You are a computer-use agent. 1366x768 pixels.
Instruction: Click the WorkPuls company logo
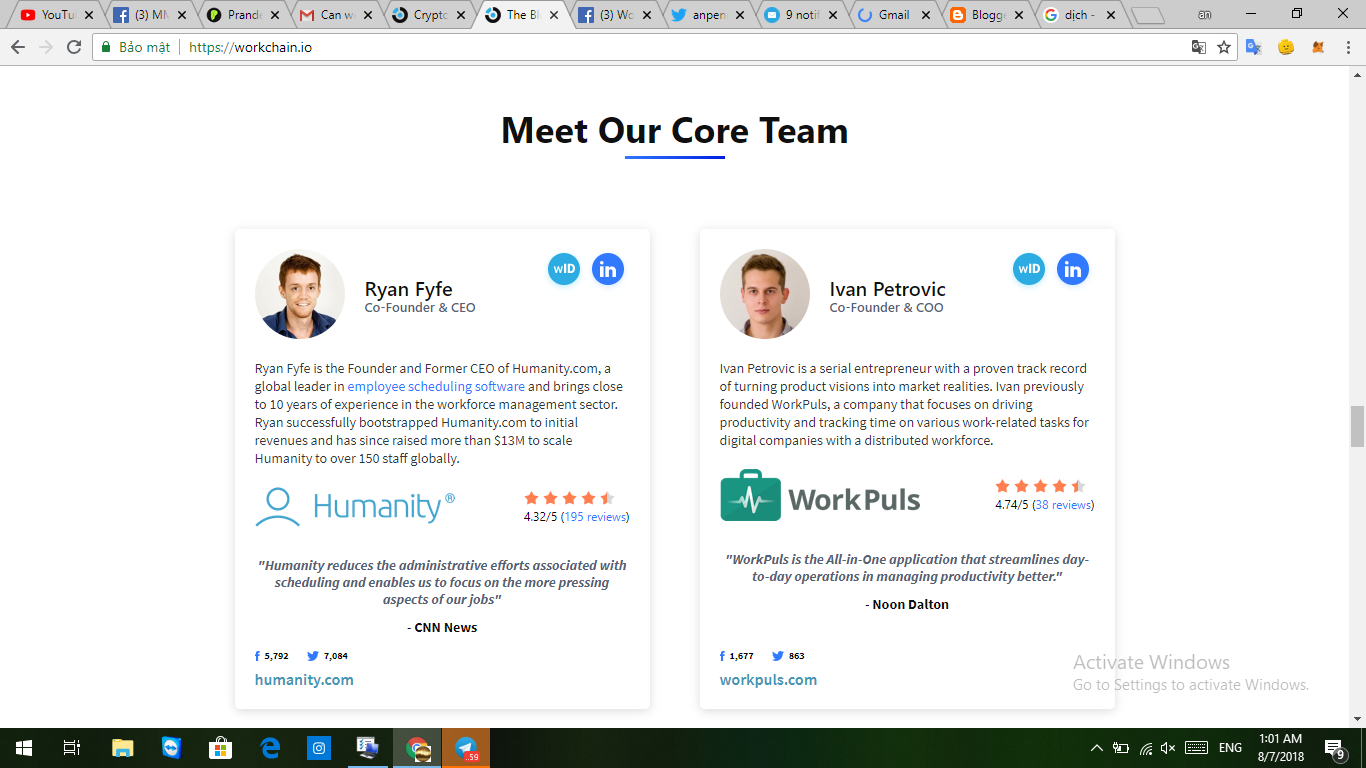tap(820, 496)
